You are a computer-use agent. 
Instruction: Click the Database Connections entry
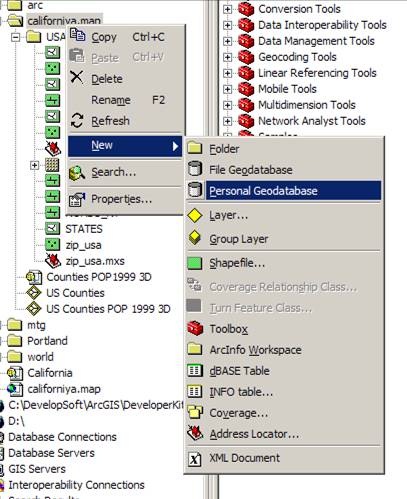click(62, 437)
